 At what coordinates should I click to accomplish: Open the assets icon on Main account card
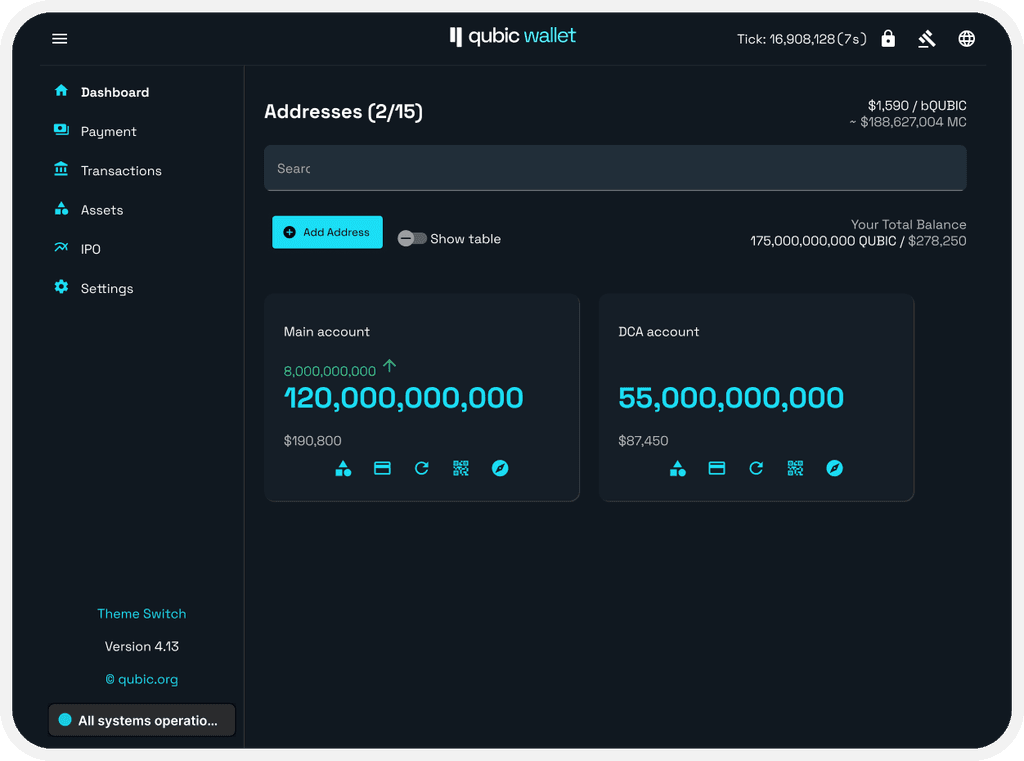343,468
